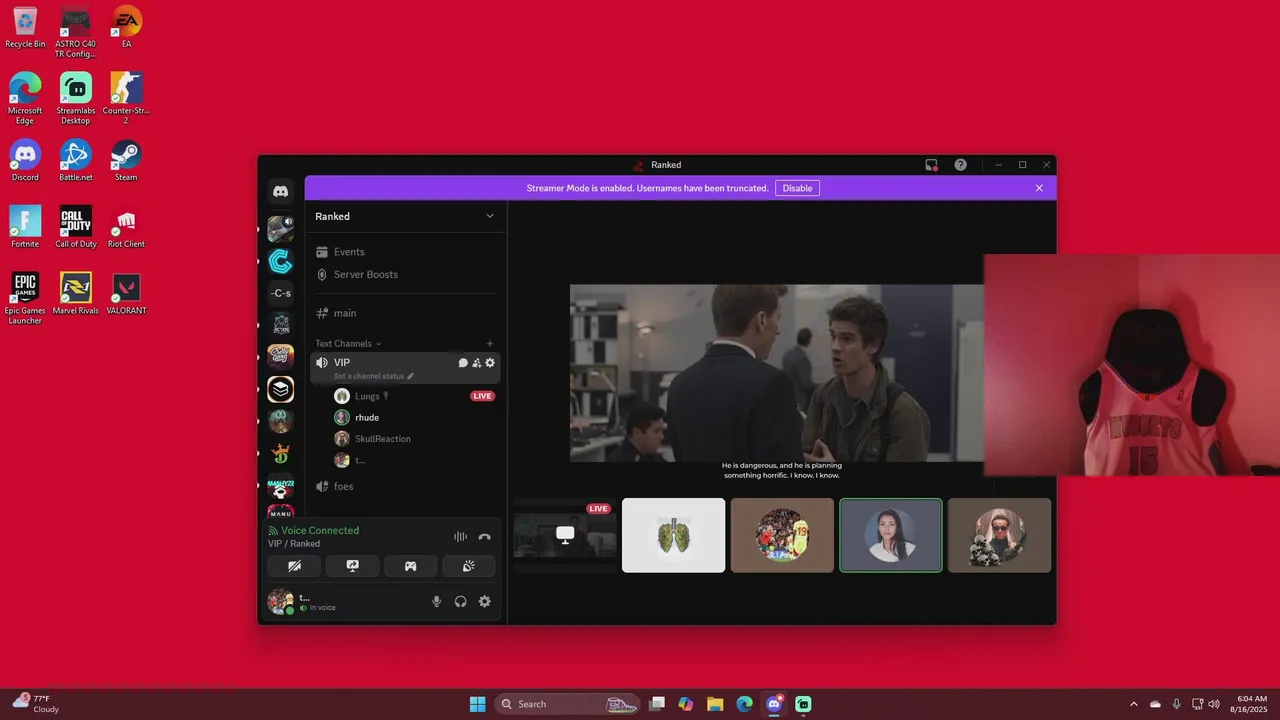Toggle noise suppression waveform icon

460,537
